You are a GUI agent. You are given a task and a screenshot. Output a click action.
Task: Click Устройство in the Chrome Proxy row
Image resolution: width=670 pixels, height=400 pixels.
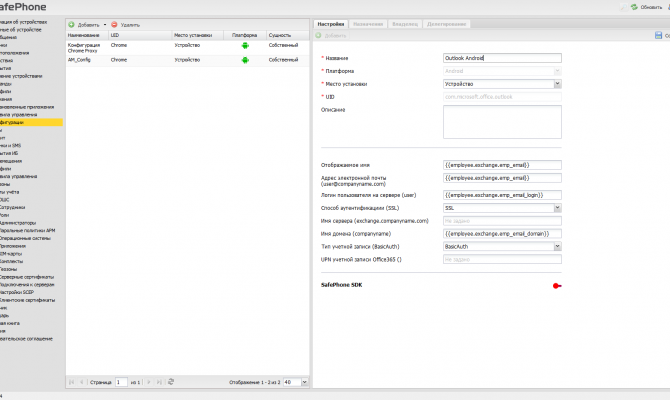[187, 45]
